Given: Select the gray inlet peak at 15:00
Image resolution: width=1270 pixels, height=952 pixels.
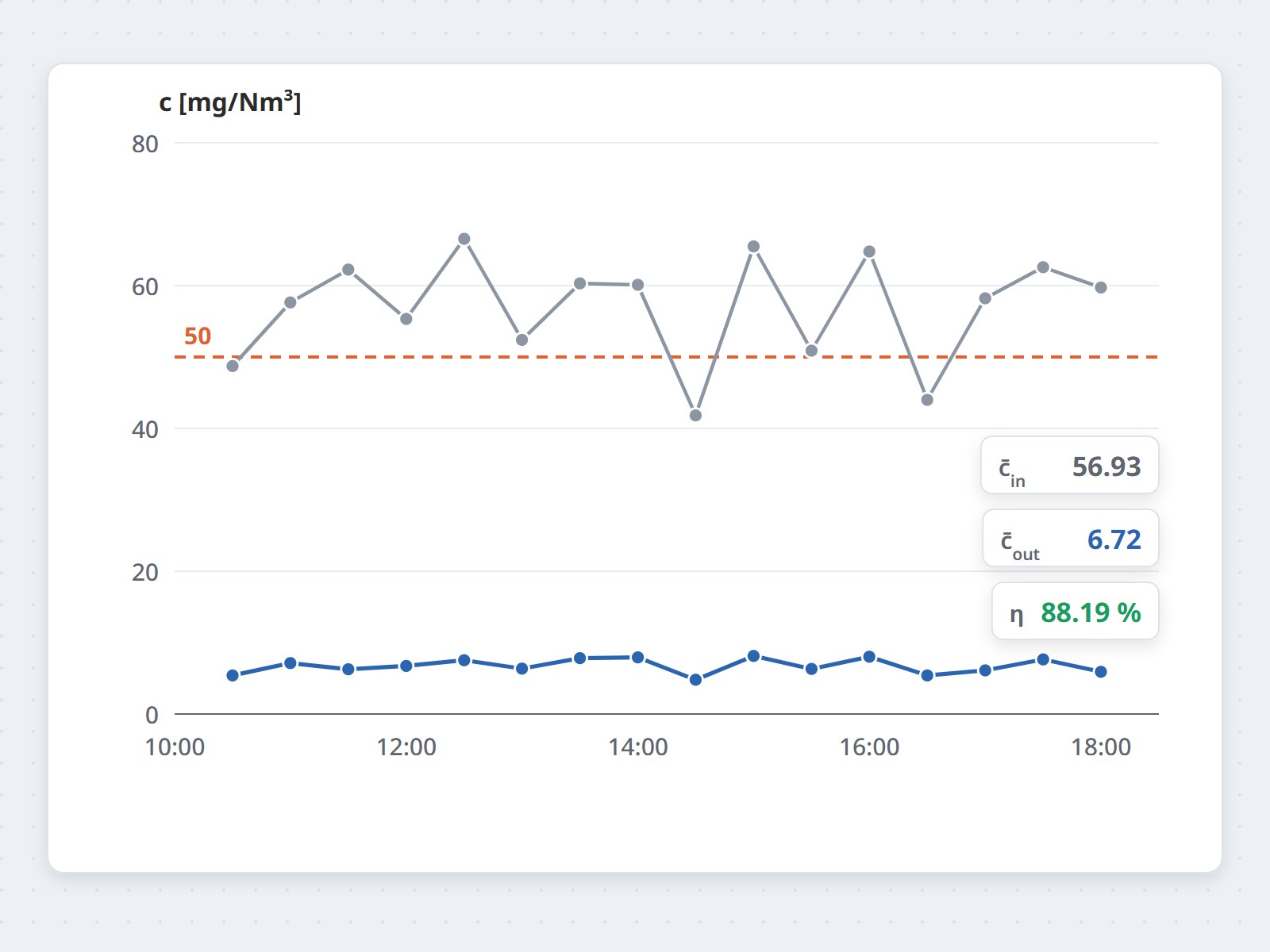Looking at the screenshot, I should (x=754, y=247).
